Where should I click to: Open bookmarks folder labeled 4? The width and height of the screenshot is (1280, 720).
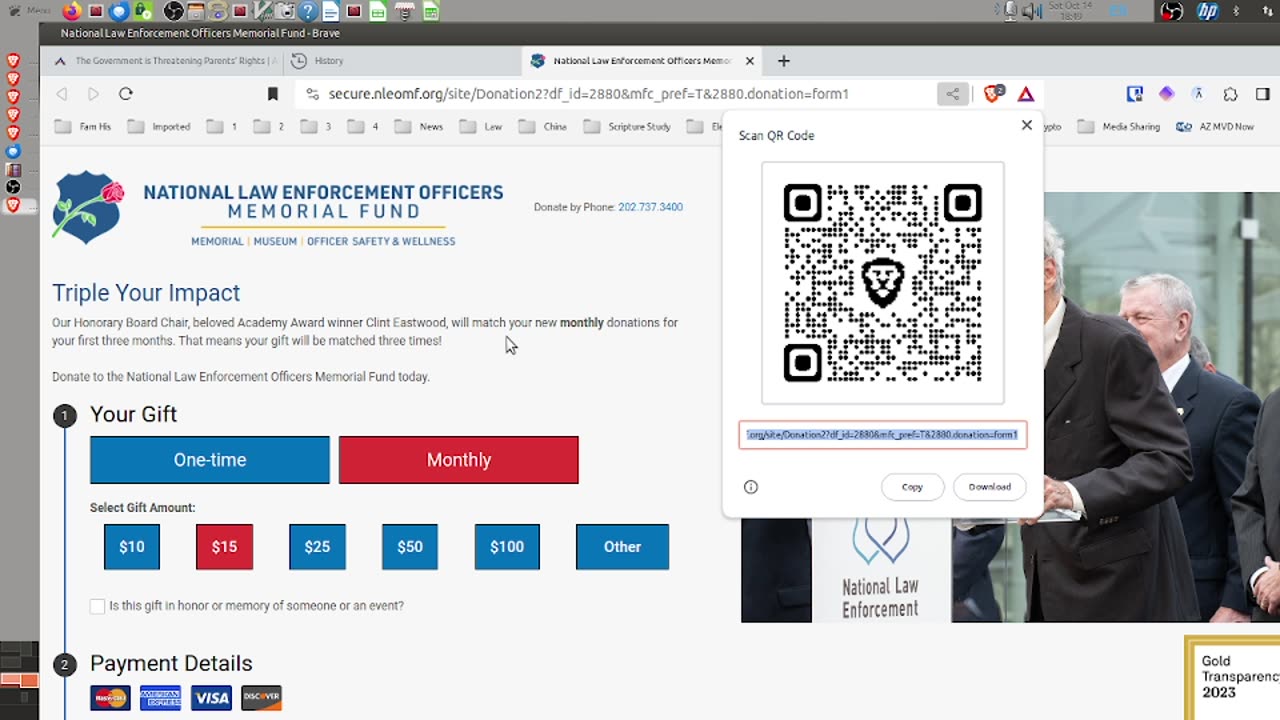click(363, 127)
